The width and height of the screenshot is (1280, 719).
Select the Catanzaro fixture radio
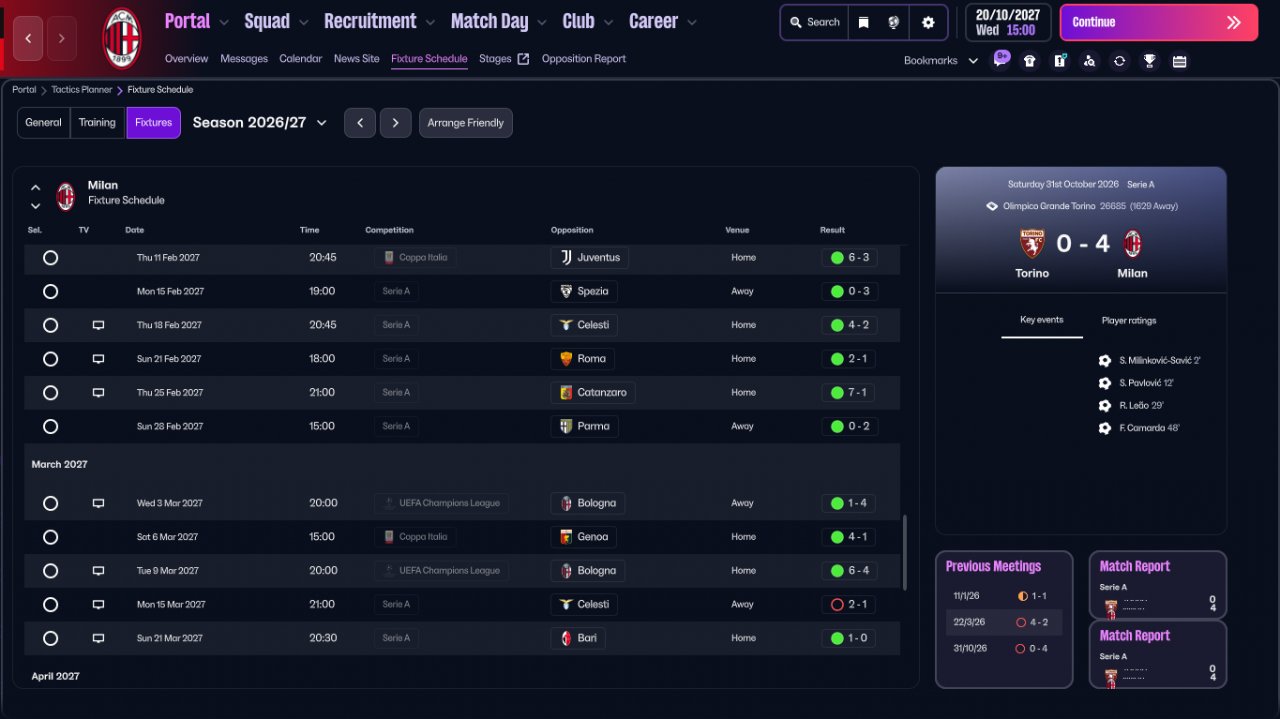pos(50,393)
